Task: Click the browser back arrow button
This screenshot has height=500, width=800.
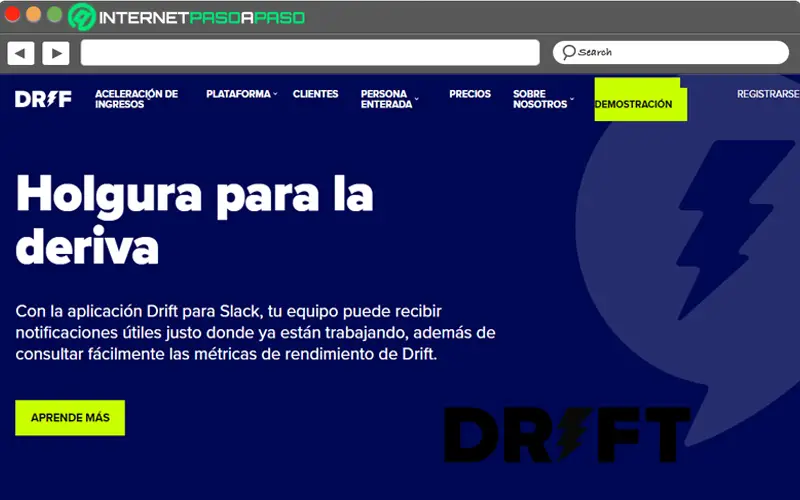Action: [21, 53]
